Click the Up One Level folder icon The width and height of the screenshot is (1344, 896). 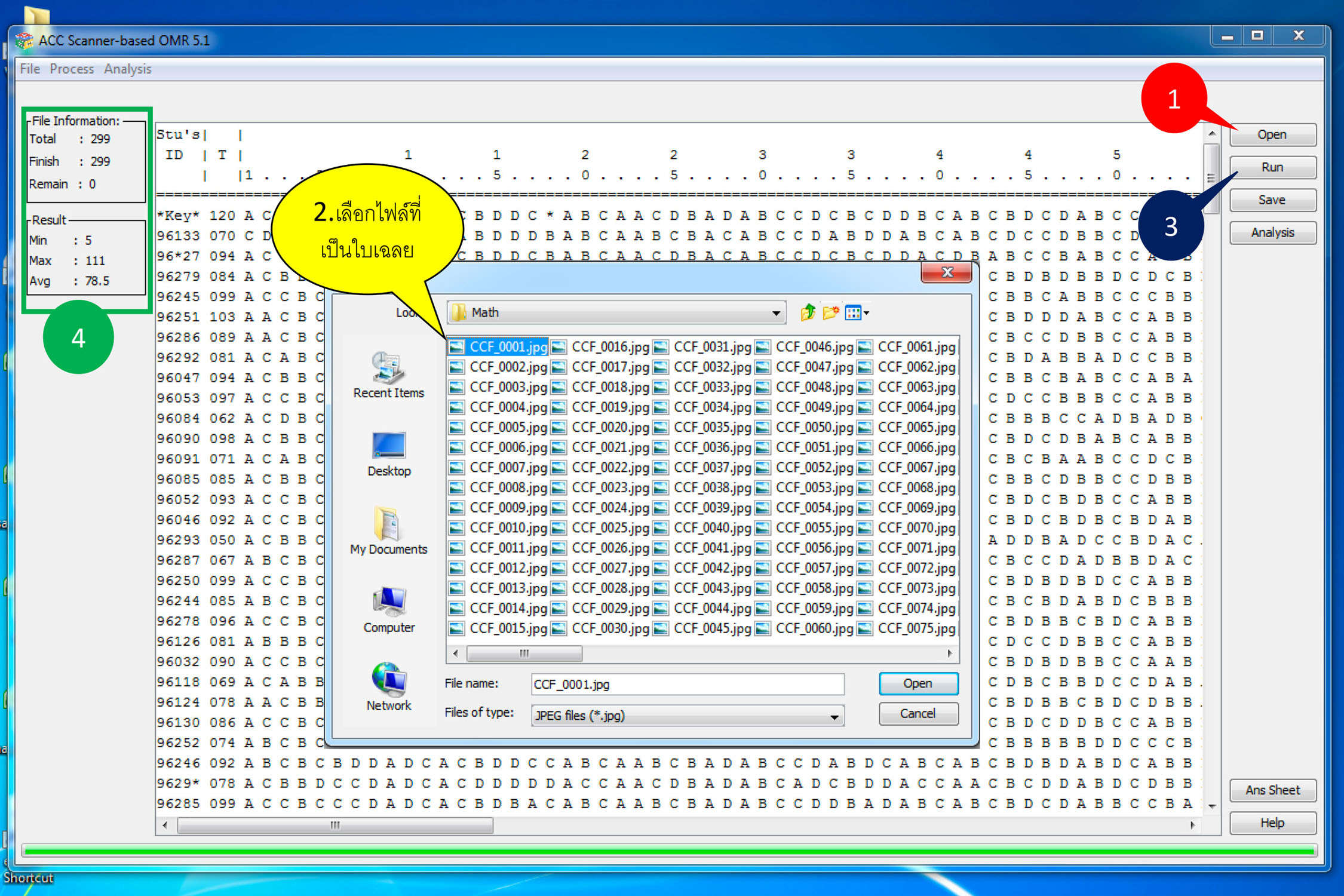808,312
